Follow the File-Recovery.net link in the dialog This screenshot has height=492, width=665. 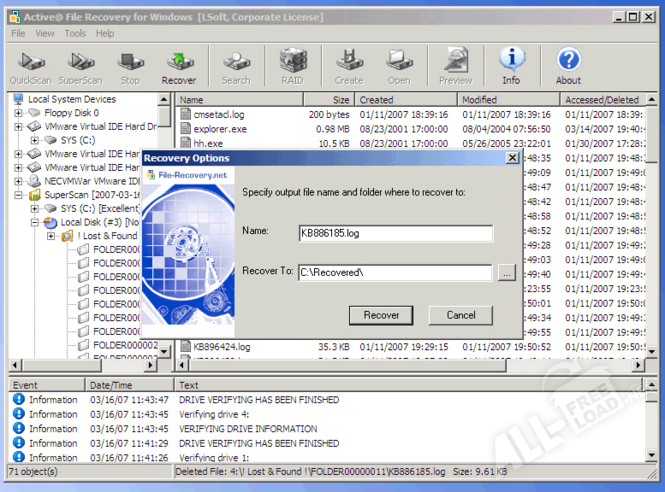pyautogui.click(x=193, y=175)
